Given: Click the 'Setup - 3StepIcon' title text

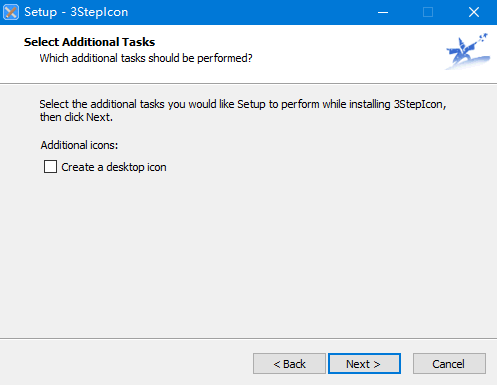Looking at the screenshot, I should (x=76, y=12).
